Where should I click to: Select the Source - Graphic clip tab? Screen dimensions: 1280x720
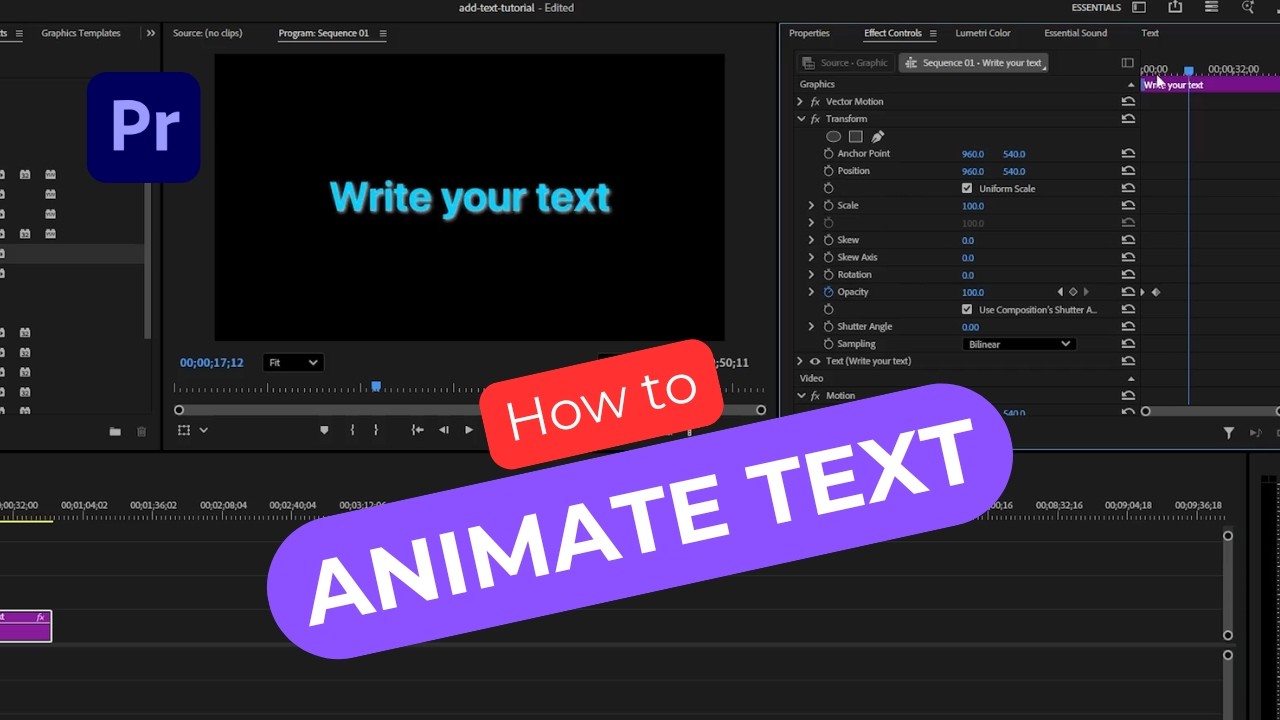845,63
